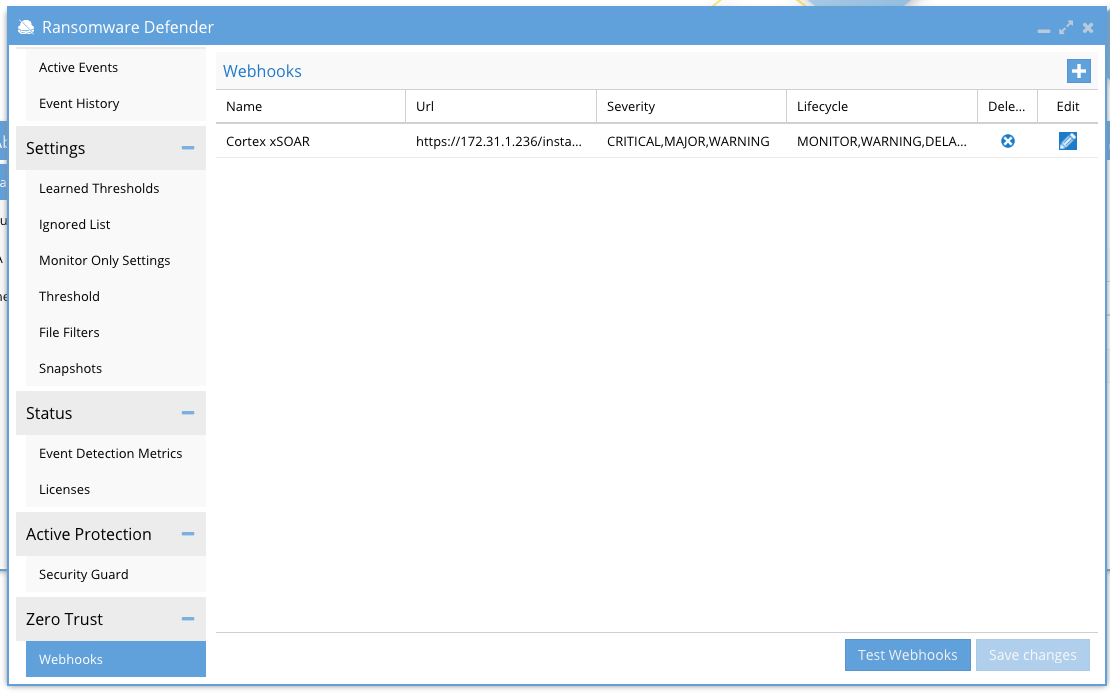
Task: Collapse the Status section
Action: pyautogui.click(x=187, y=413)
